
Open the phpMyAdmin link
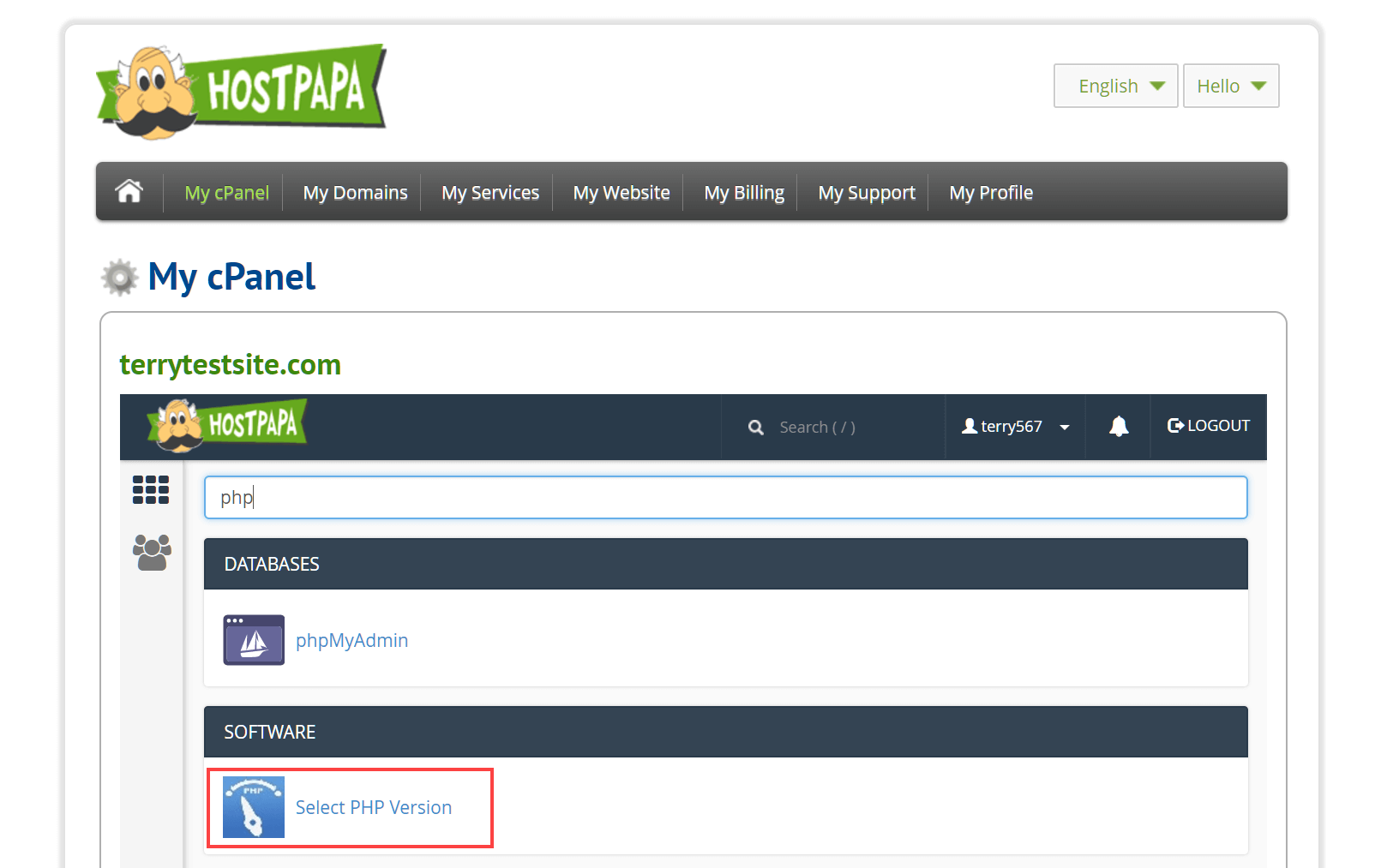pyautogui.click(x=351, y=640)
